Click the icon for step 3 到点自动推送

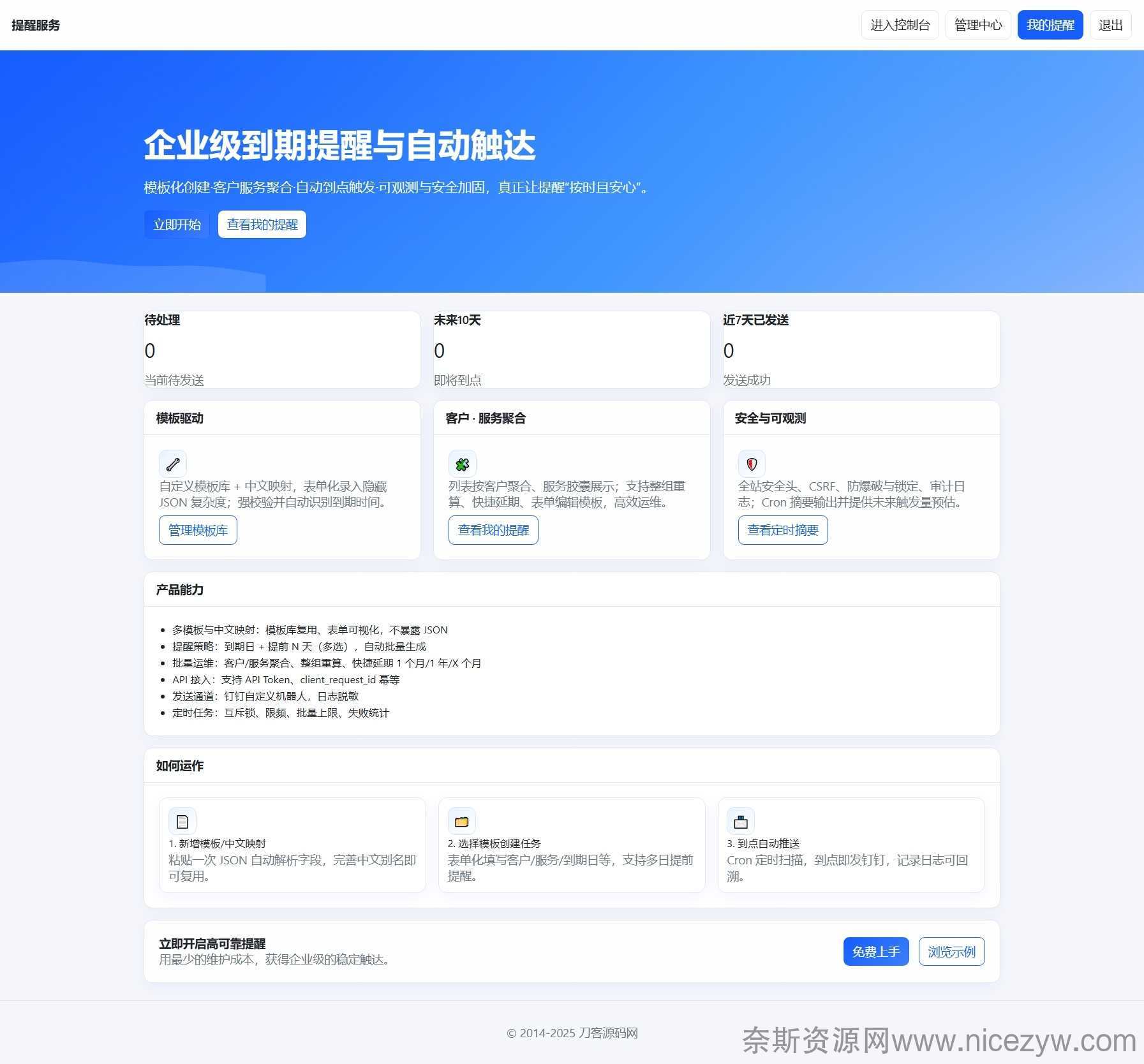coord(741,821)
